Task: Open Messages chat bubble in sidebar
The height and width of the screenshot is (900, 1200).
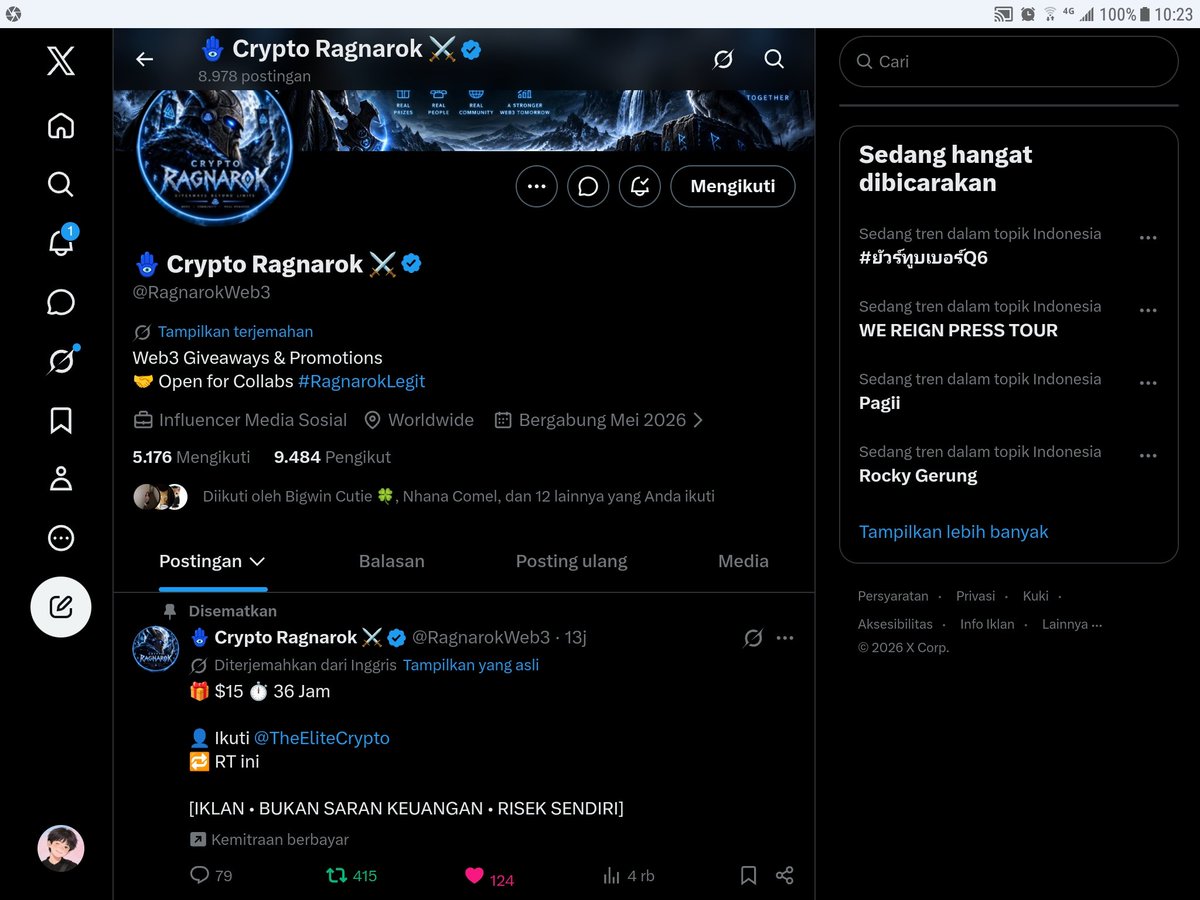Action: tap(60, 302)
